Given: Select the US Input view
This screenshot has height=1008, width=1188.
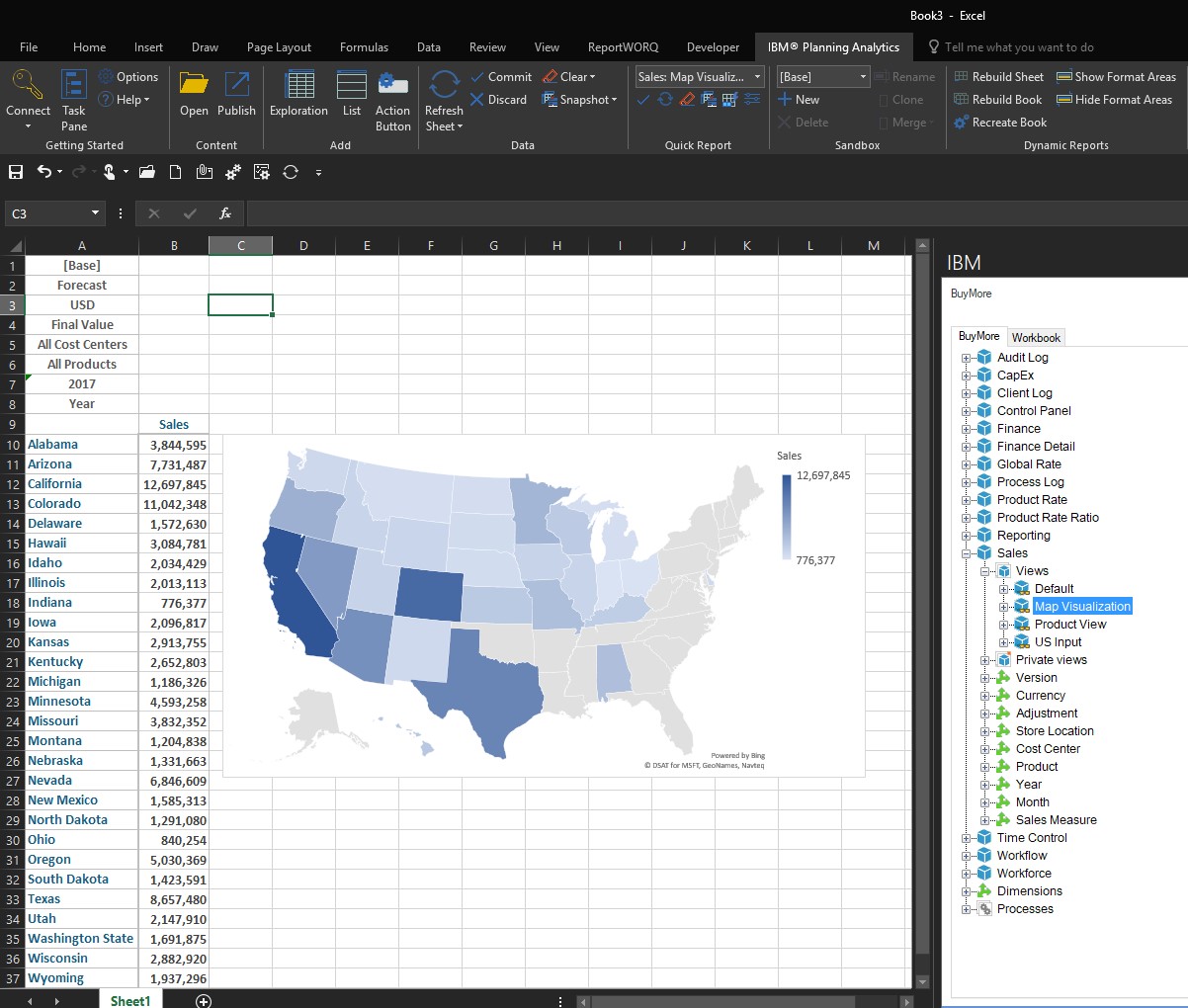Looking at the screenshot, I should pyautogui.click(x=1058, y=642).
